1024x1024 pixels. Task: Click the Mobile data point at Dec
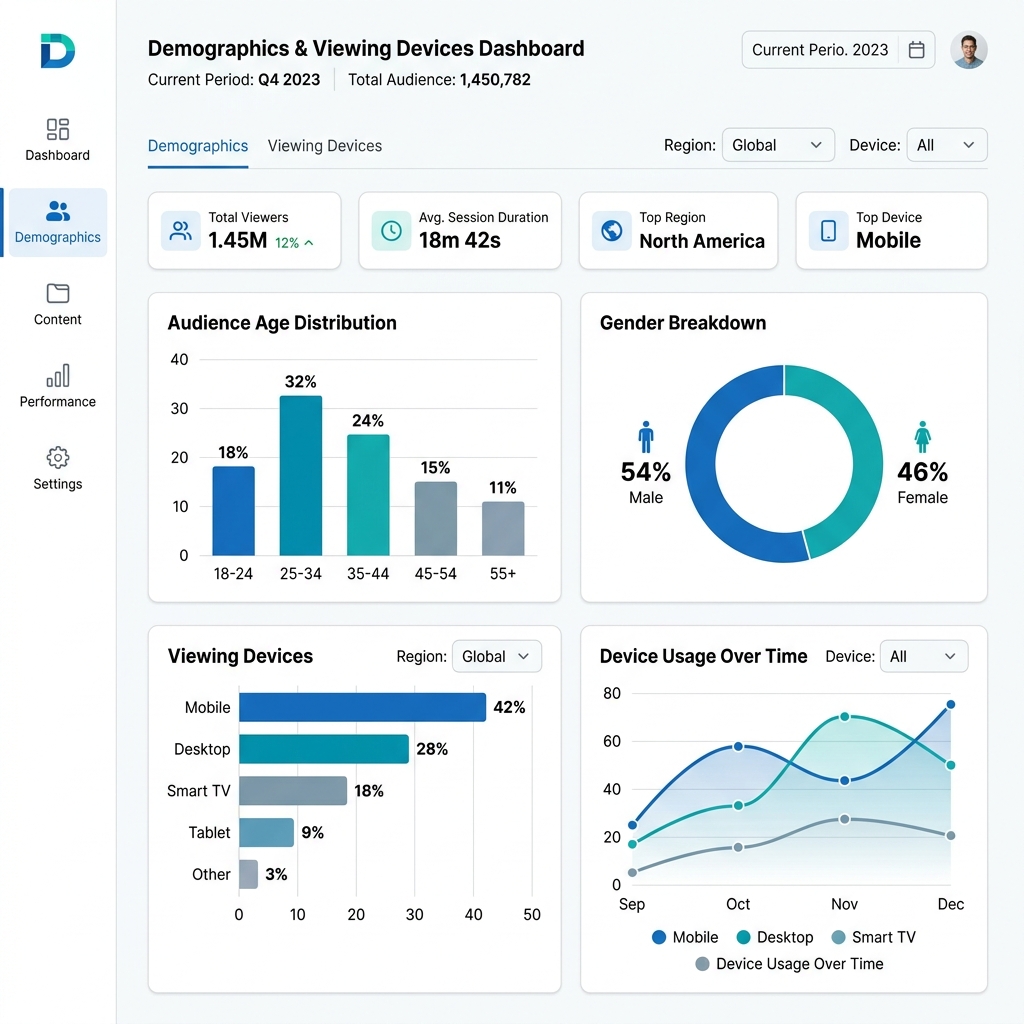[951, 705]
